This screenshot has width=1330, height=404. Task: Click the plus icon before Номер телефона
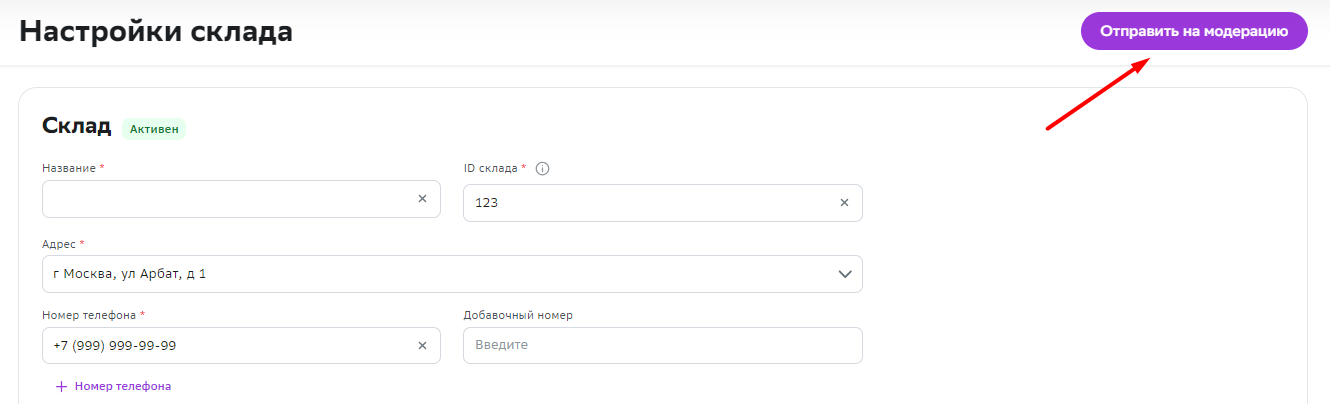(61, 386)
